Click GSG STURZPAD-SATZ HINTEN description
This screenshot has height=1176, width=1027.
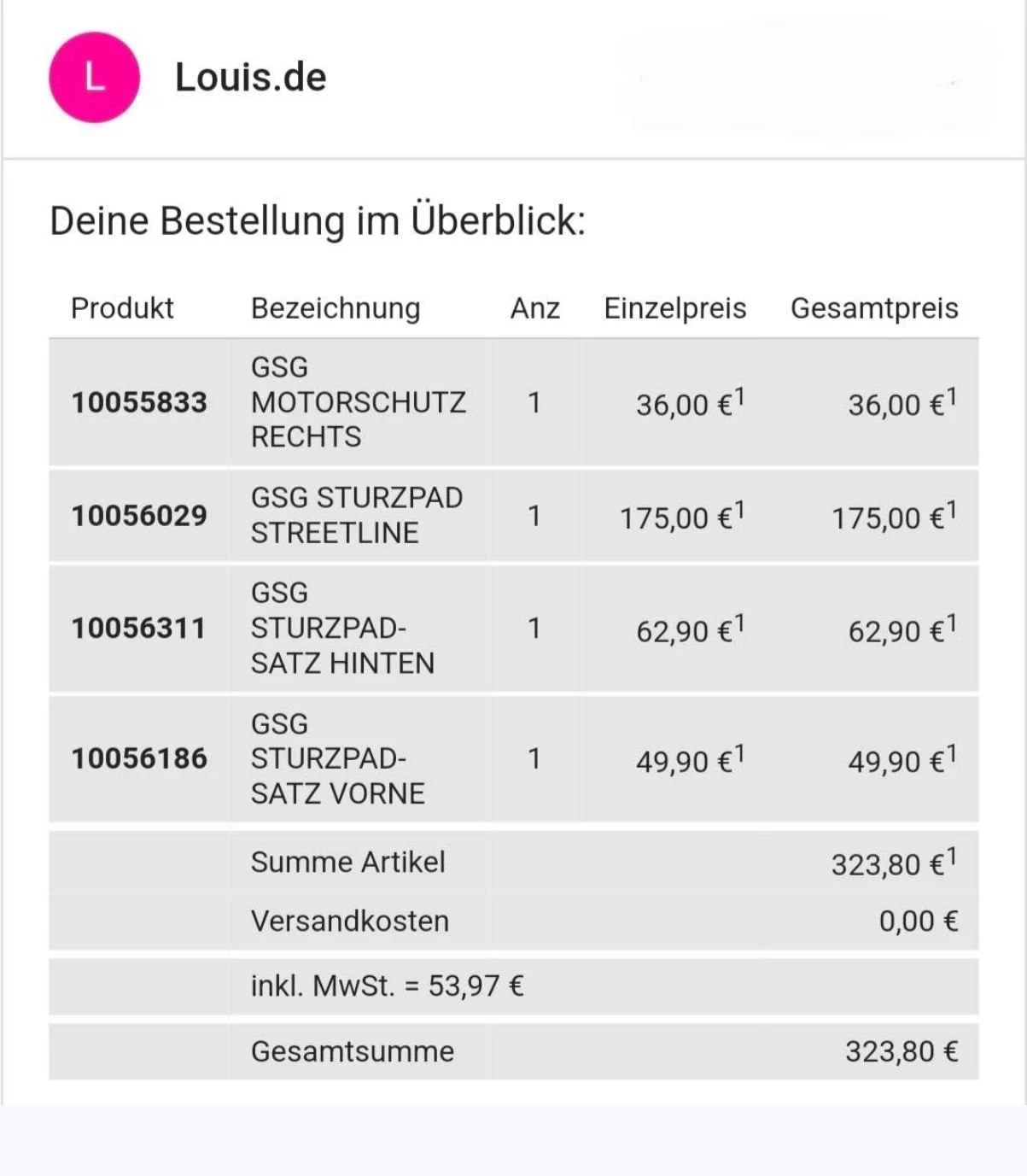pos(342,628)
